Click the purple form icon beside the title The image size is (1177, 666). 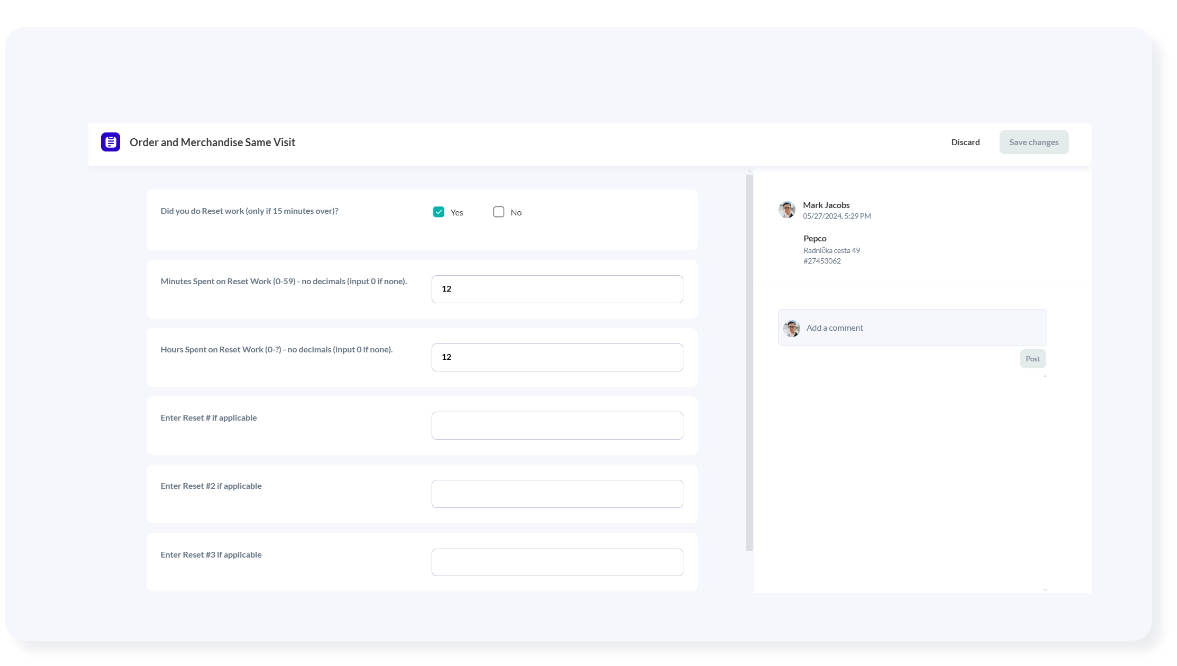[x=110, y=142]
